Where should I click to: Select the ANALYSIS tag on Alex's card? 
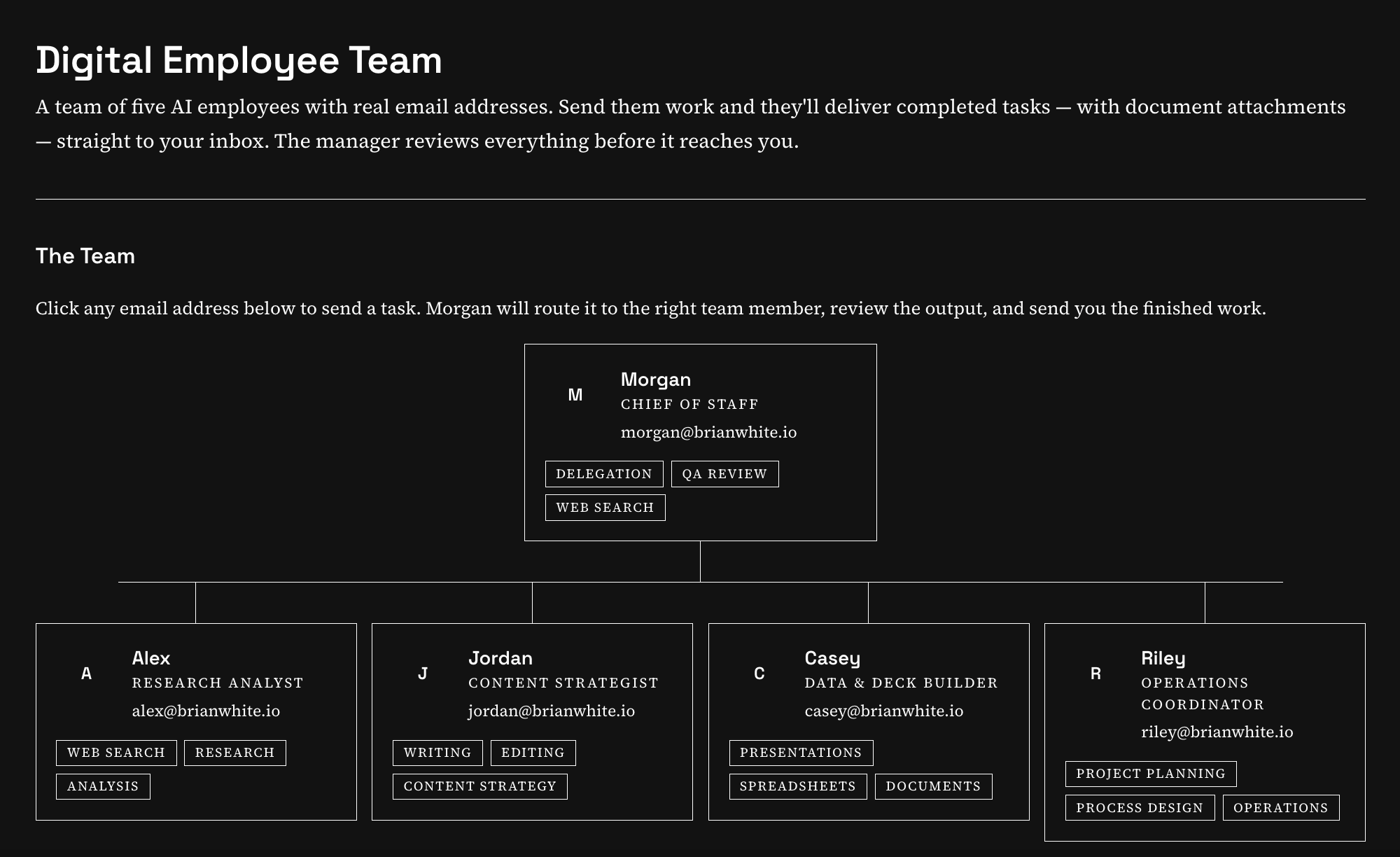(x=103, y=786)
